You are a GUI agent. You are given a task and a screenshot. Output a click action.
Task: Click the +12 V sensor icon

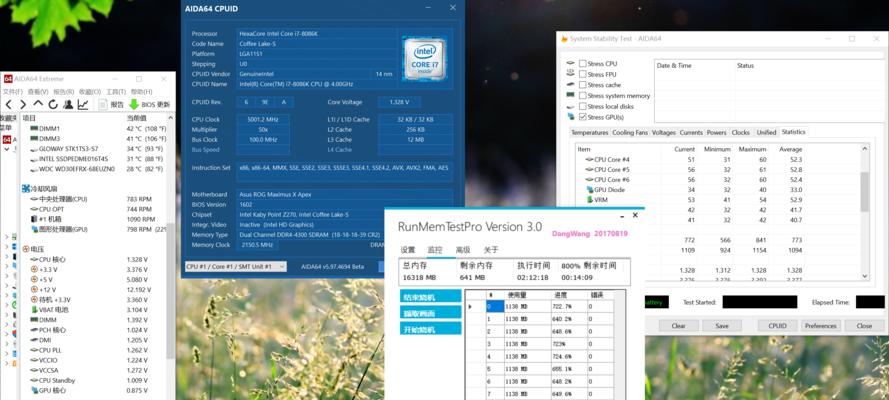[35, 290]
